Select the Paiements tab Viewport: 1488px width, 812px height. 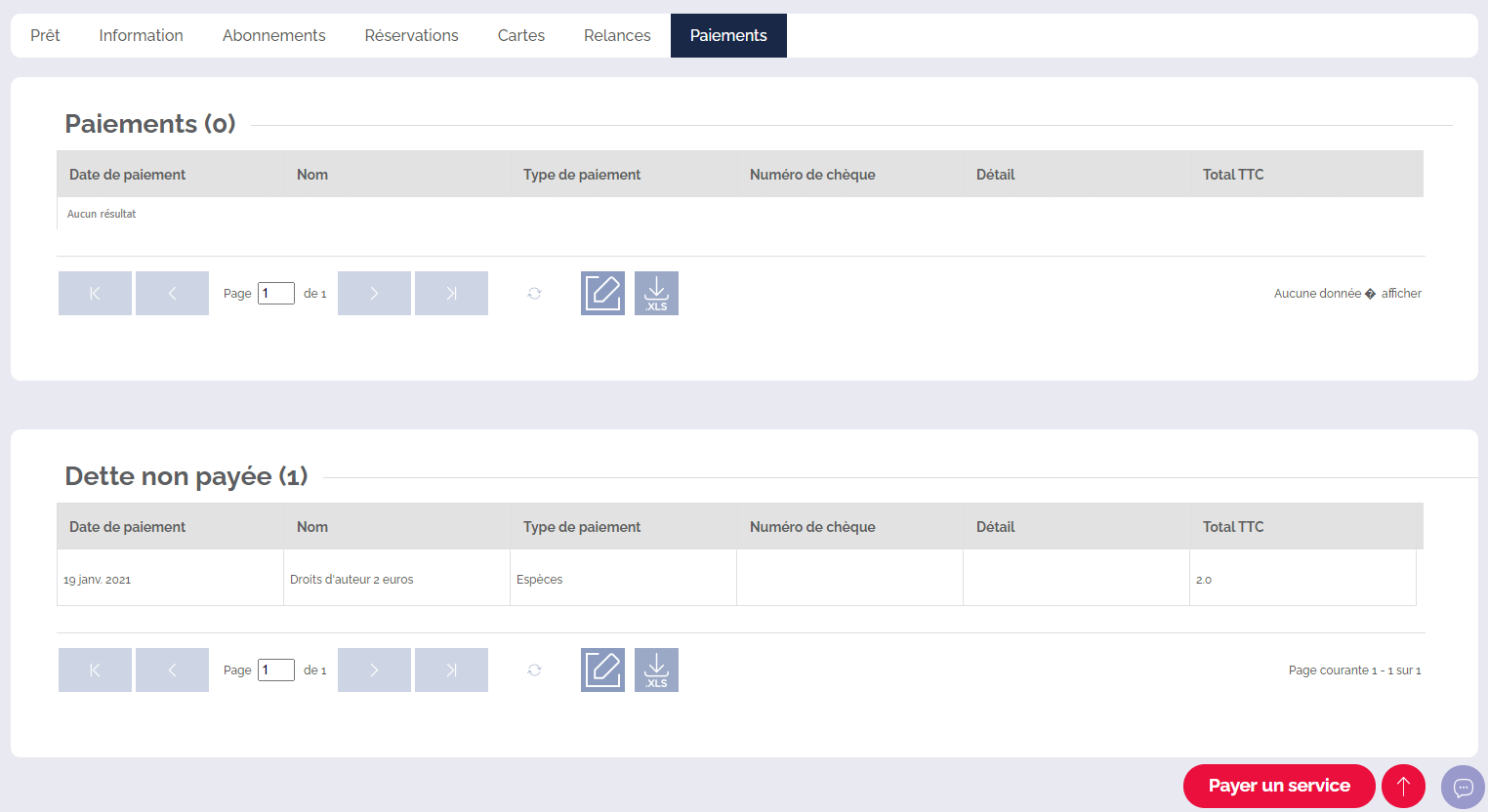(728, 35)
